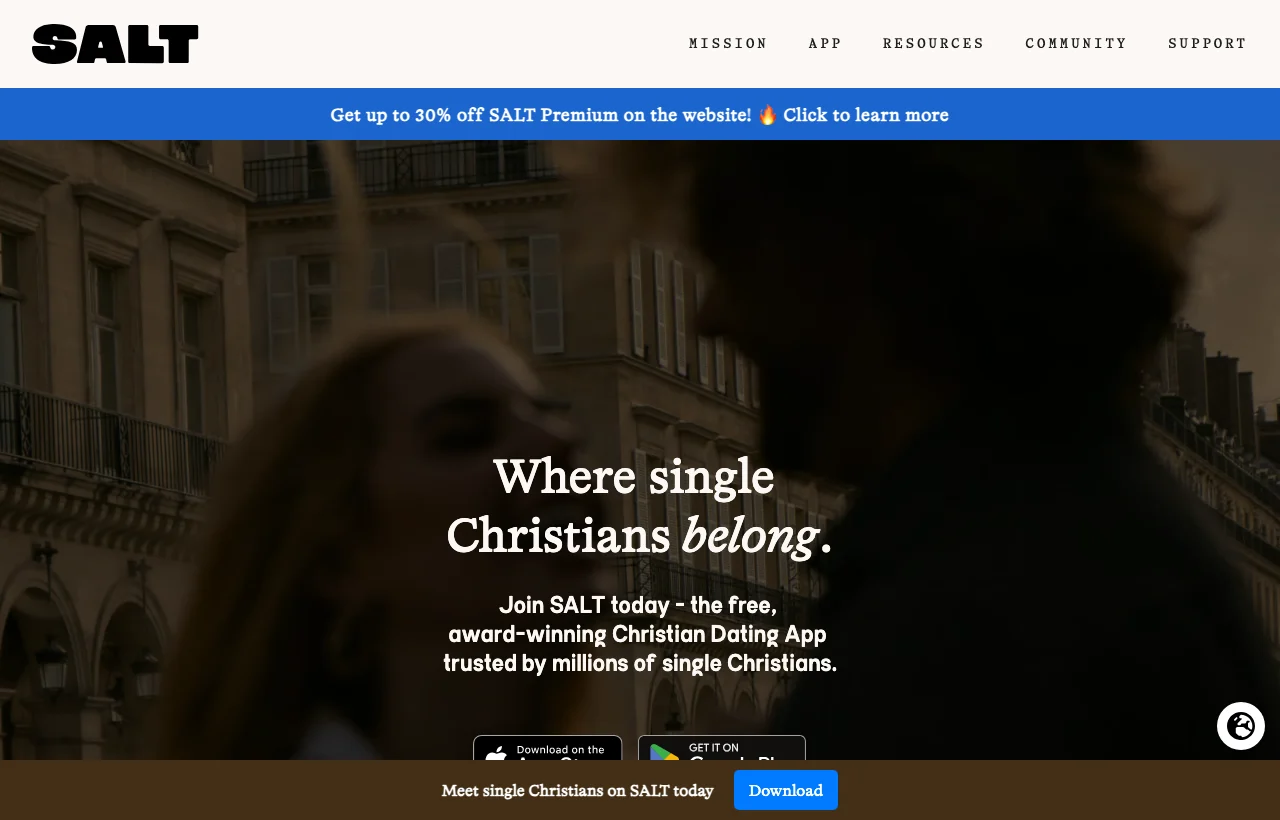Click the Download on the App Store badge
The height and width of the screenshot is (820, 1280).
pyautogui.click(x=548, y=748)
